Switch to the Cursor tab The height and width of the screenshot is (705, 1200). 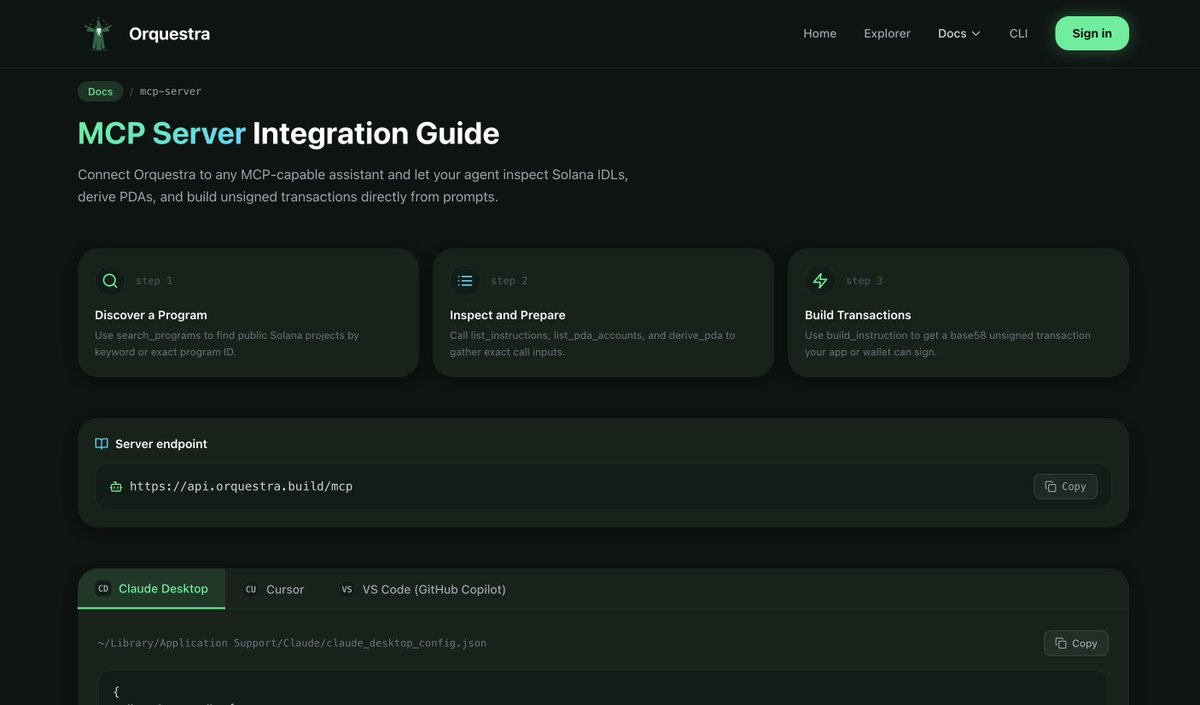tap(274, 590)
